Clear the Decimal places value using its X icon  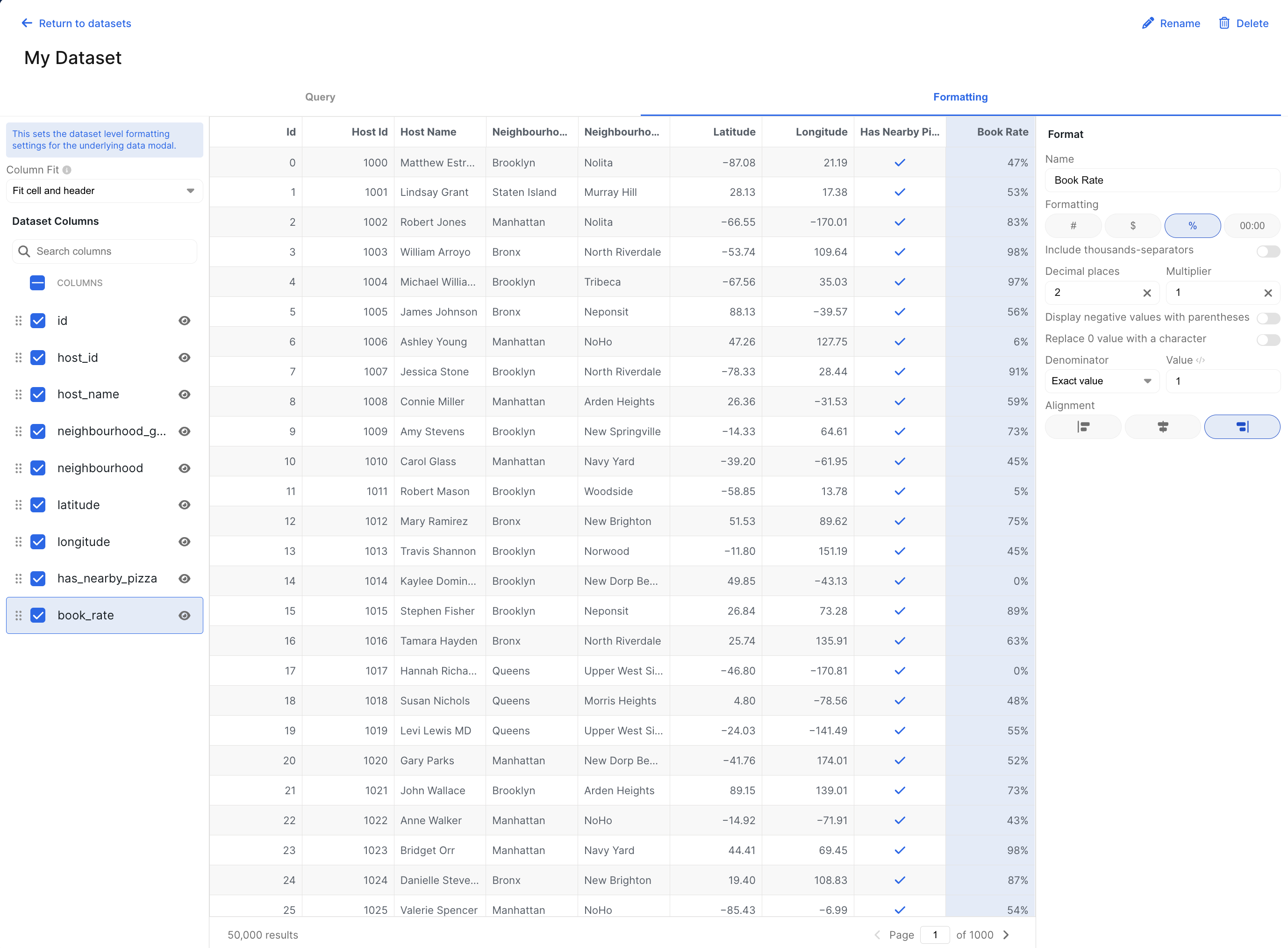click(1147, 293)
